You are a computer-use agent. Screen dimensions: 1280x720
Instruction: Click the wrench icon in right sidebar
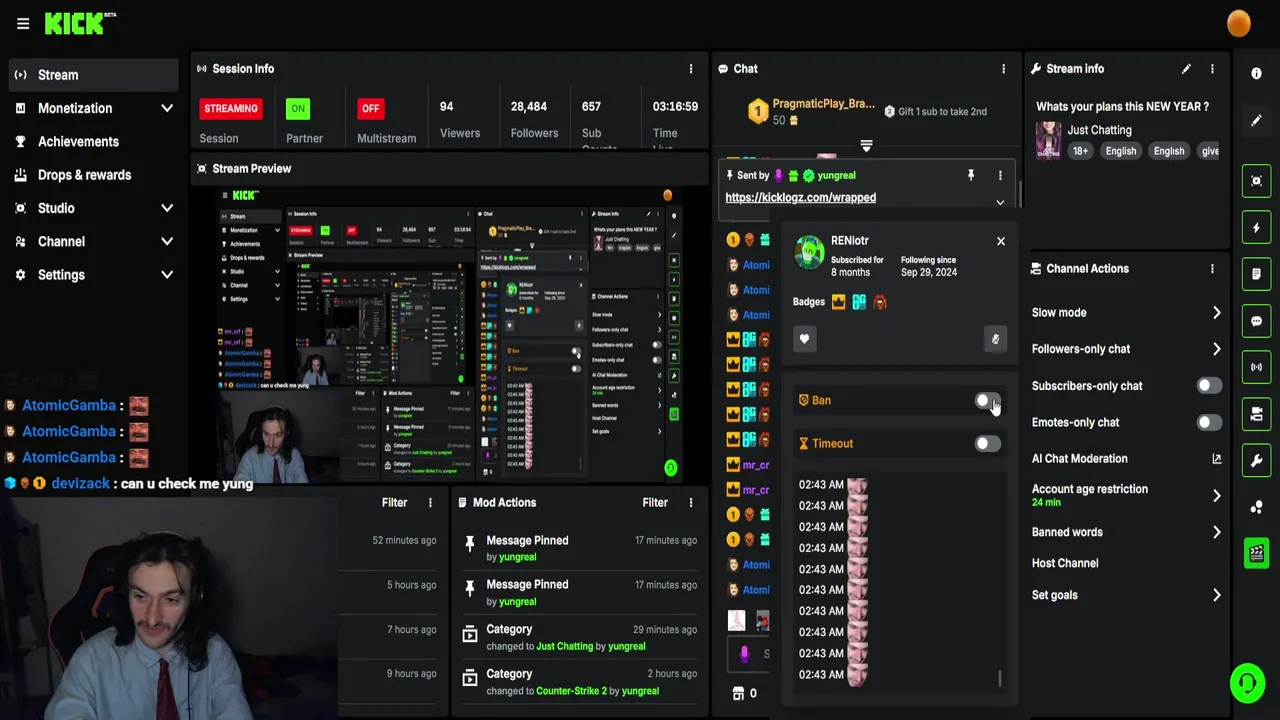coord(1256,460)
